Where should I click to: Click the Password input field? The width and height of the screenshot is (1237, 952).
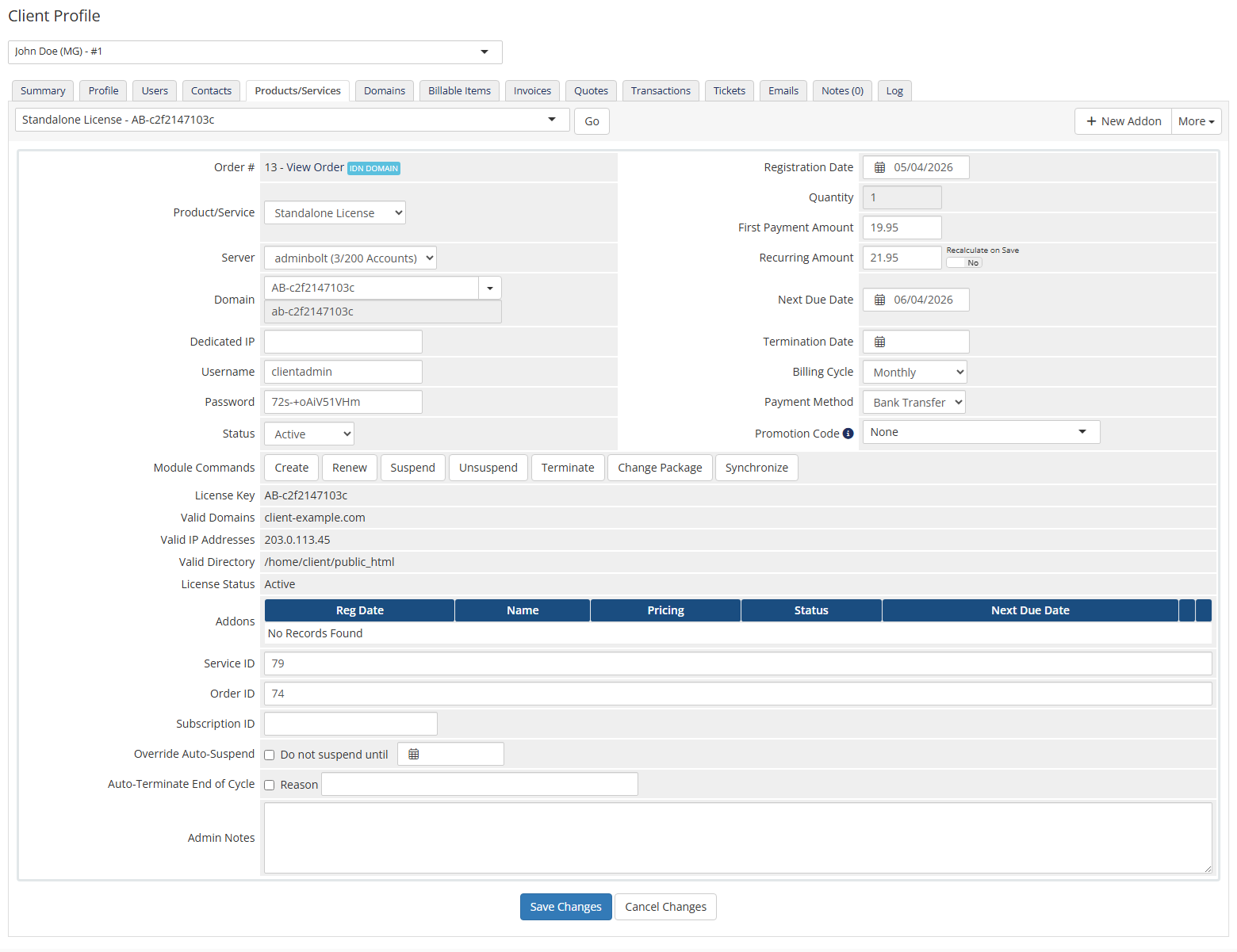point(343,402)
